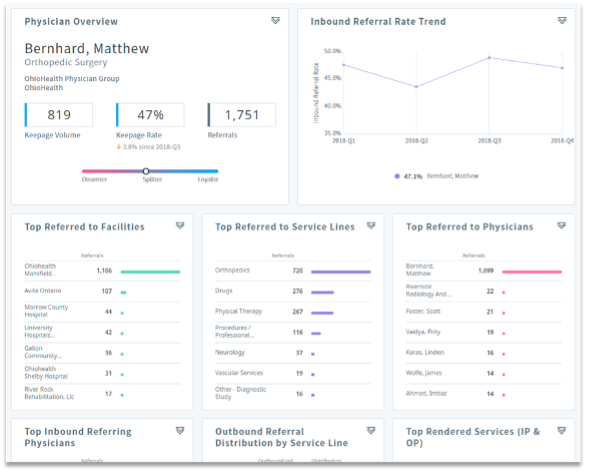This screenshot has width=589, height=474.
Task: Select Ohiohealth Shelby Hospital facility row
Action: [102, 373]
